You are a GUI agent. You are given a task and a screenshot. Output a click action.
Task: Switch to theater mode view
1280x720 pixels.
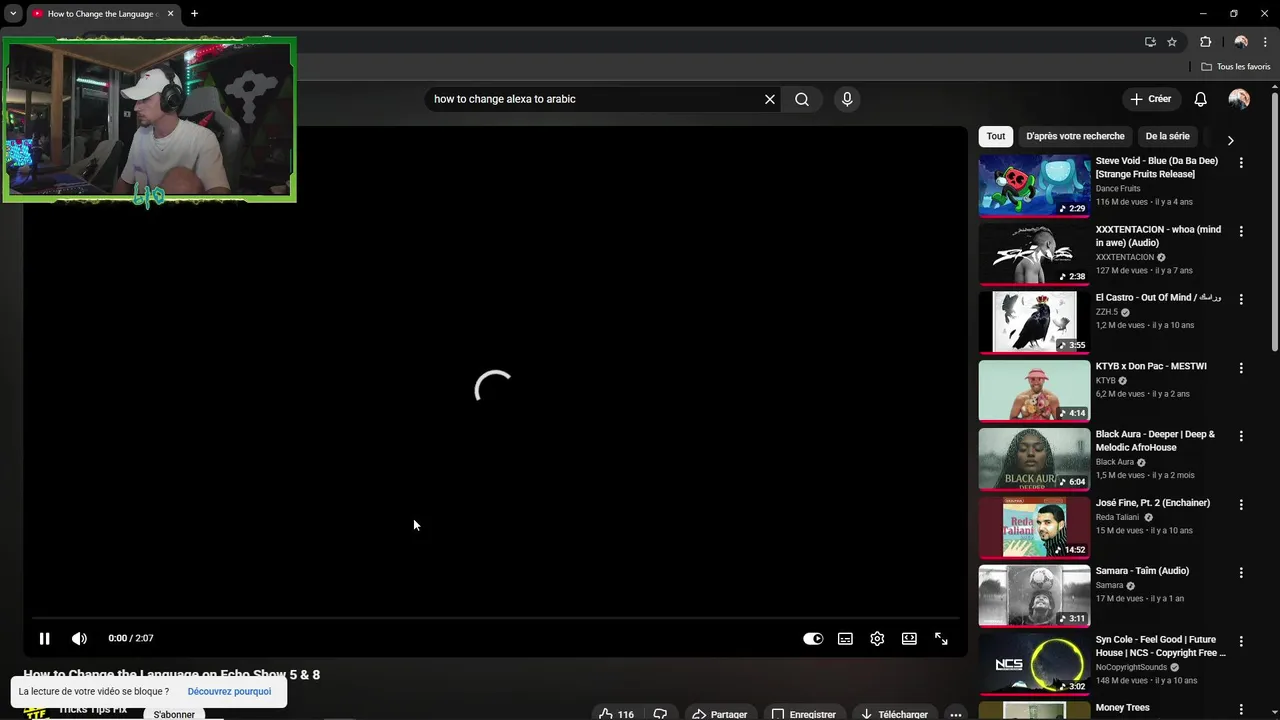pyautogui.click(x=909, y=639)
